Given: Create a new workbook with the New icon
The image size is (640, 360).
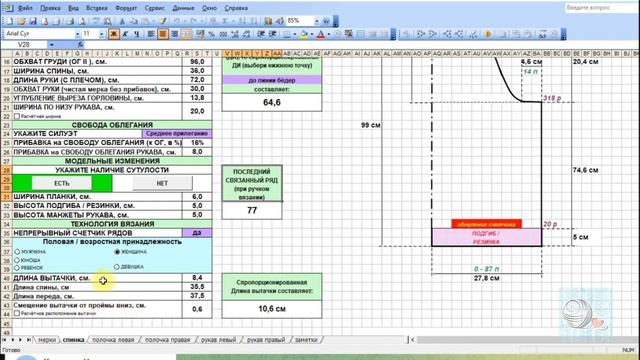Looking at the screenshot, I should pos(10,21).
